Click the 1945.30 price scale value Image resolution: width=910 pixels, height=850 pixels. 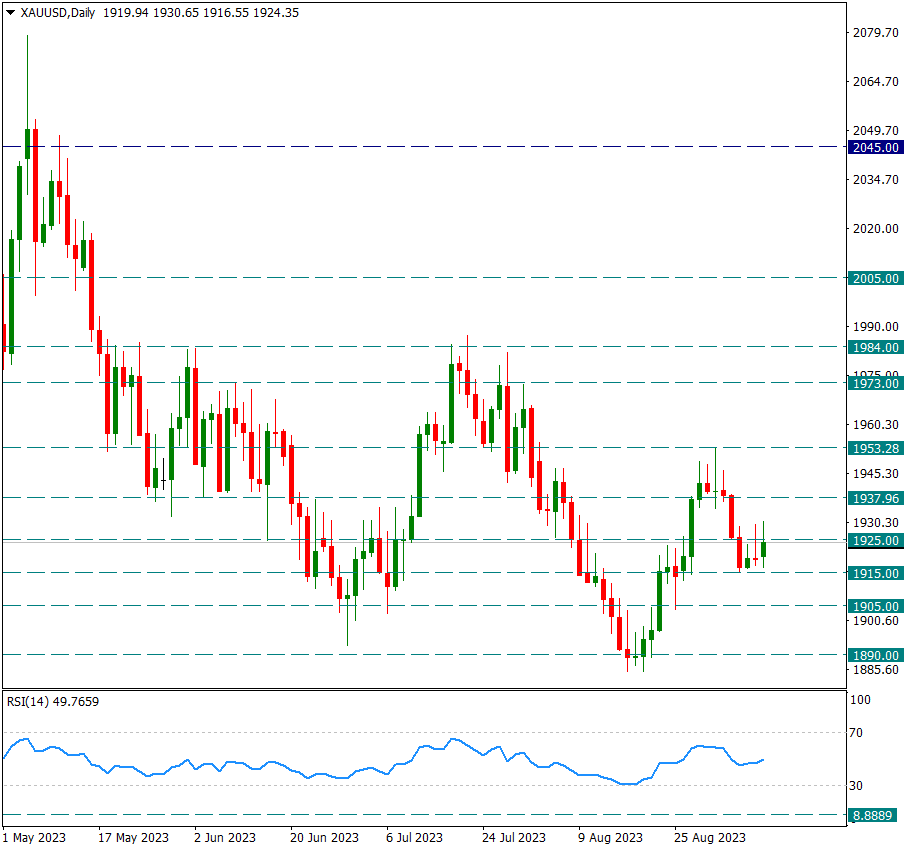click(x=875, y=473)
